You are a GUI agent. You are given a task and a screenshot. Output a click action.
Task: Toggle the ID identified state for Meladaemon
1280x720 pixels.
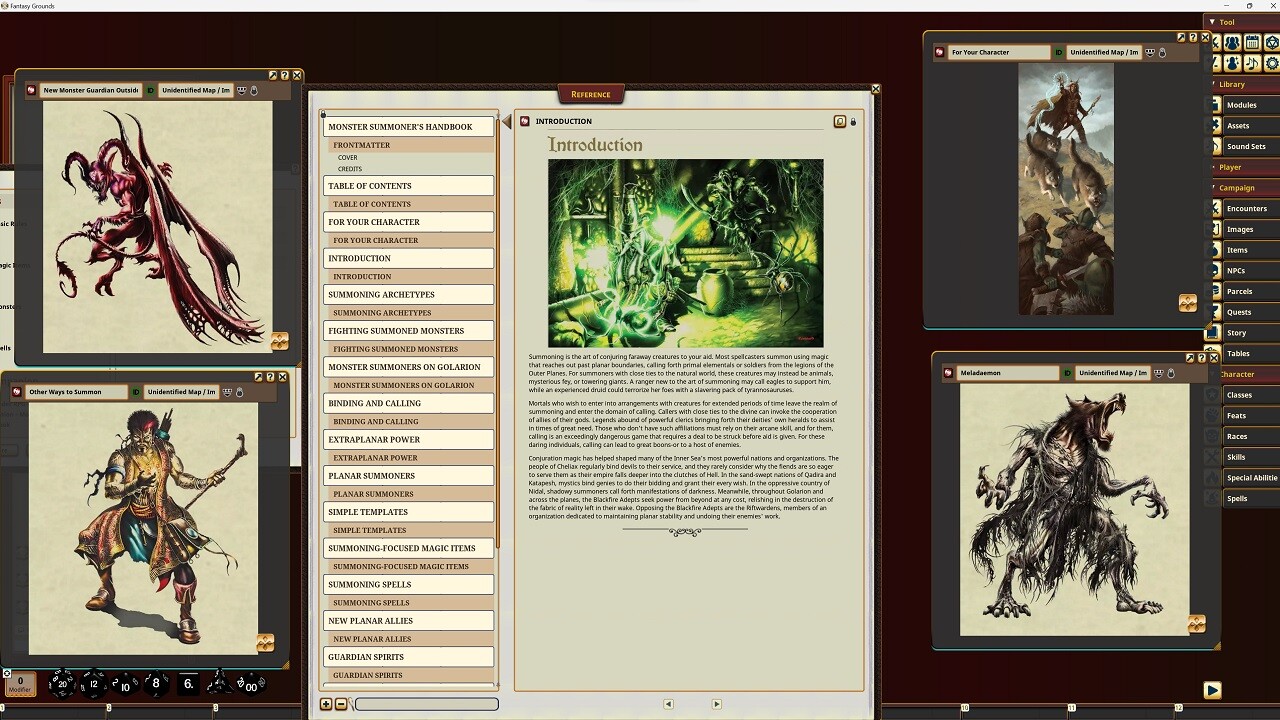click(1068, 373)
